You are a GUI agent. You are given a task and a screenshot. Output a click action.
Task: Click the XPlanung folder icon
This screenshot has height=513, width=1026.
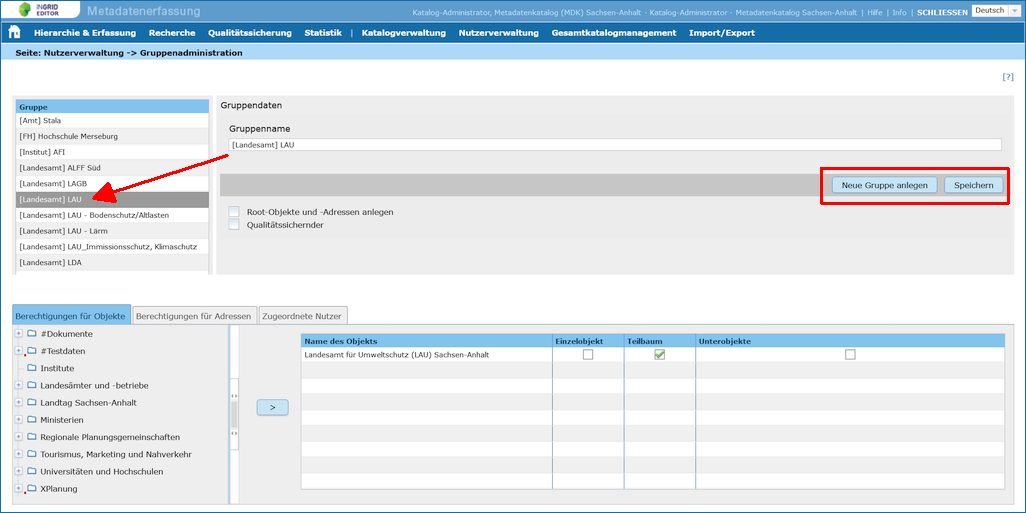pyautogui.click(x=31, y=488)
